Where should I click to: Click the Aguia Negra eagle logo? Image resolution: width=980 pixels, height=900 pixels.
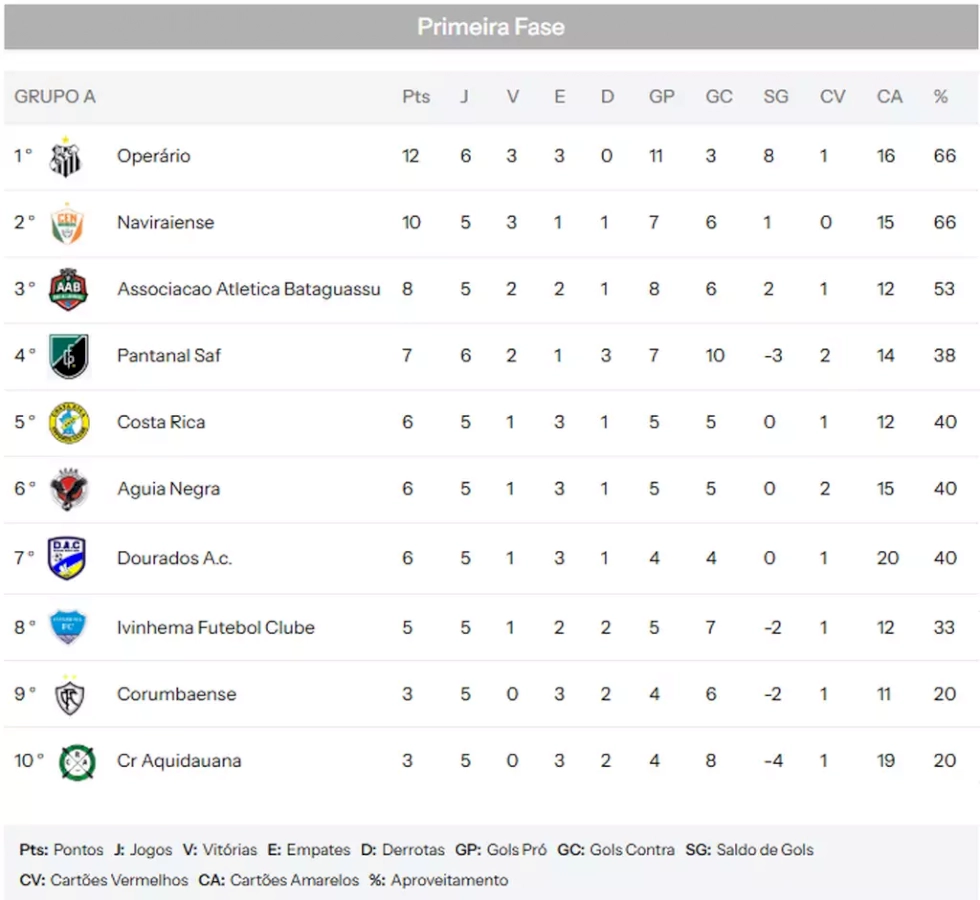(x=69, y=489)
